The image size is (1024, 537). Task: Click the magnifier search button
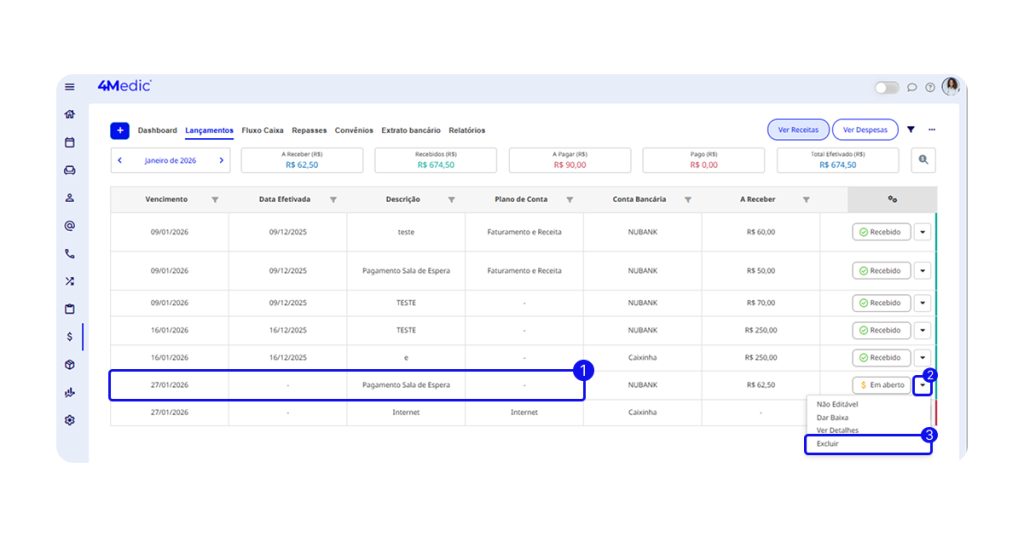click(923, 160)
